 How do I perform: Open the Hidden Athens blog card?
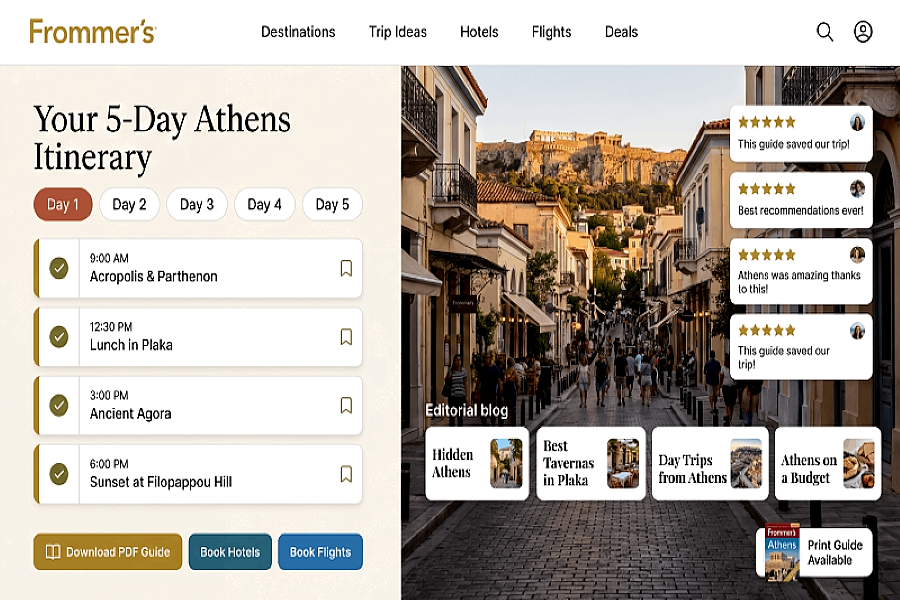(477, 463)
